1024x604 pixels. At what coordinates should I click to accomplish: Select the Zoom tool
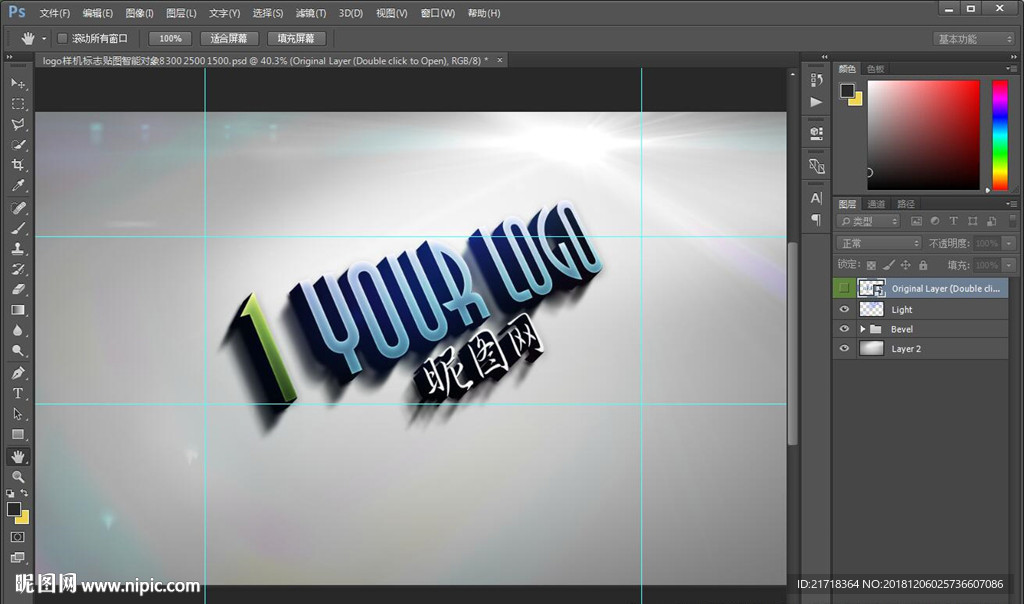pyautogui.click(x=18, y=477)
